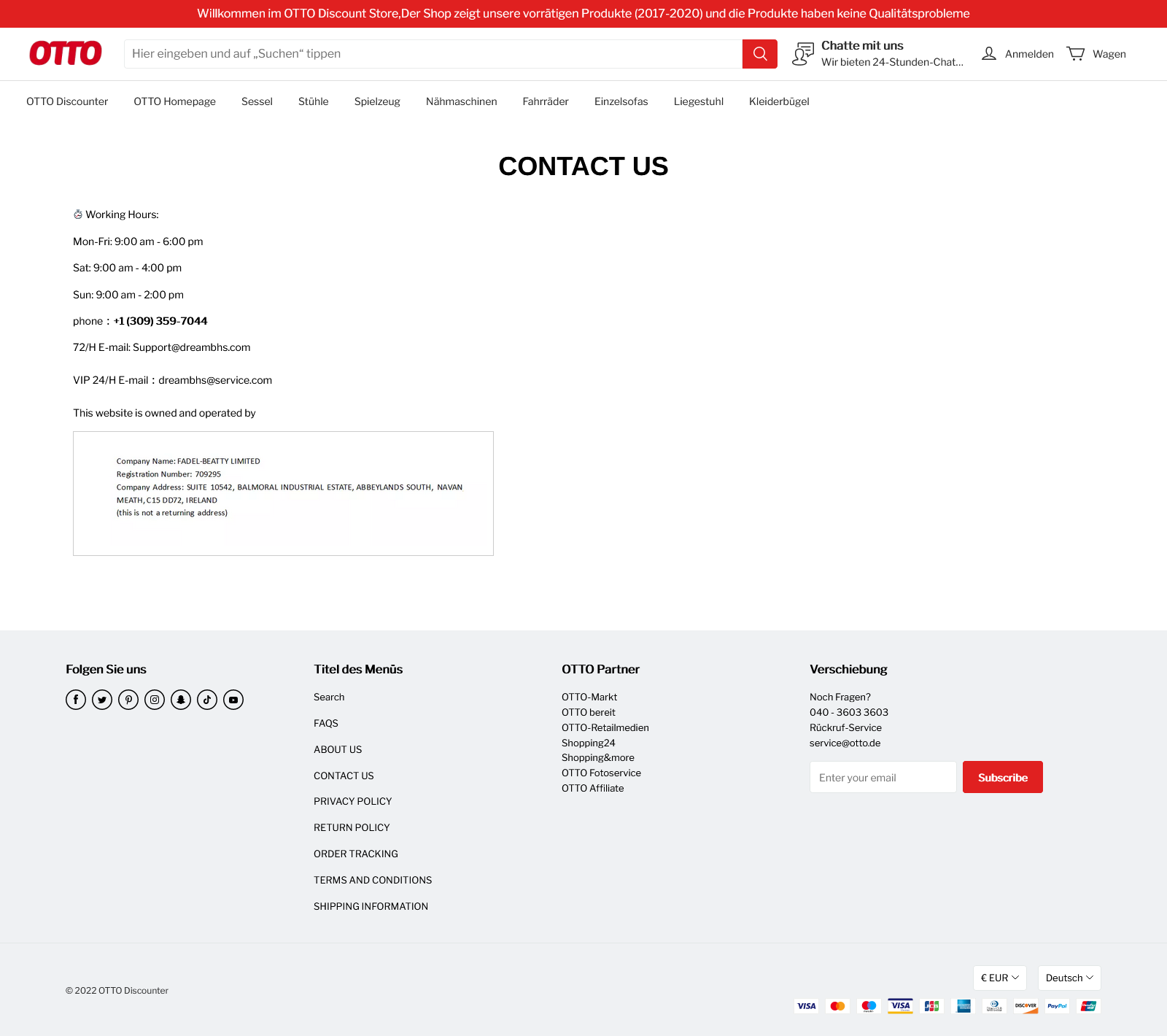Open OTTO-Retailmedien partner link

[605, 727]
